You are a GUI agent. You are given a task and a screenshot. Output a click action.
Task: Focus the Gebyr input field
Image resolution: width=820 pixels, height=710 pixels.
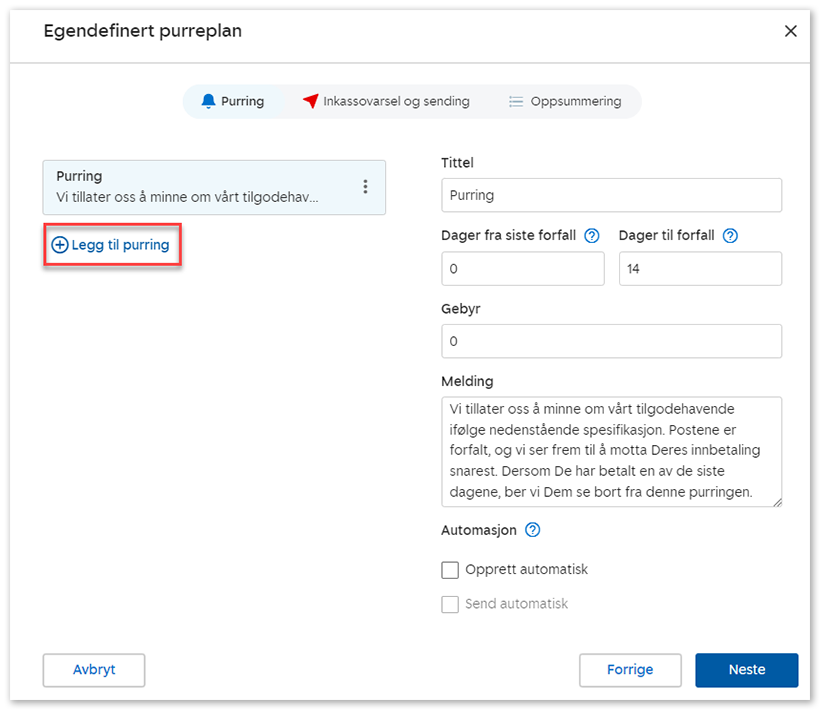(611, 342)
